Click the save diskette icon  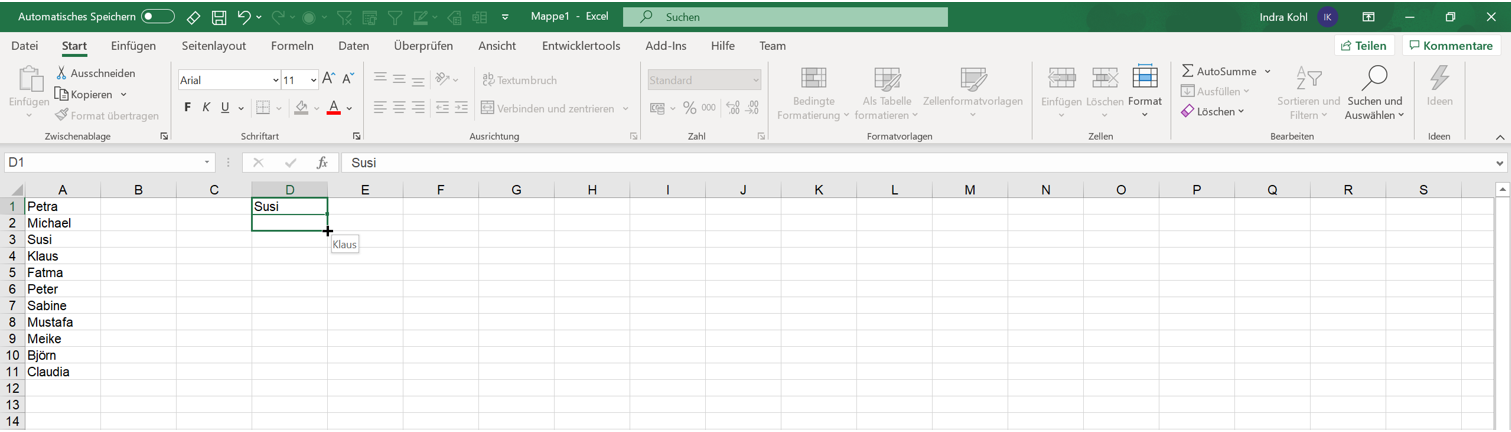(x=218, y=17)
